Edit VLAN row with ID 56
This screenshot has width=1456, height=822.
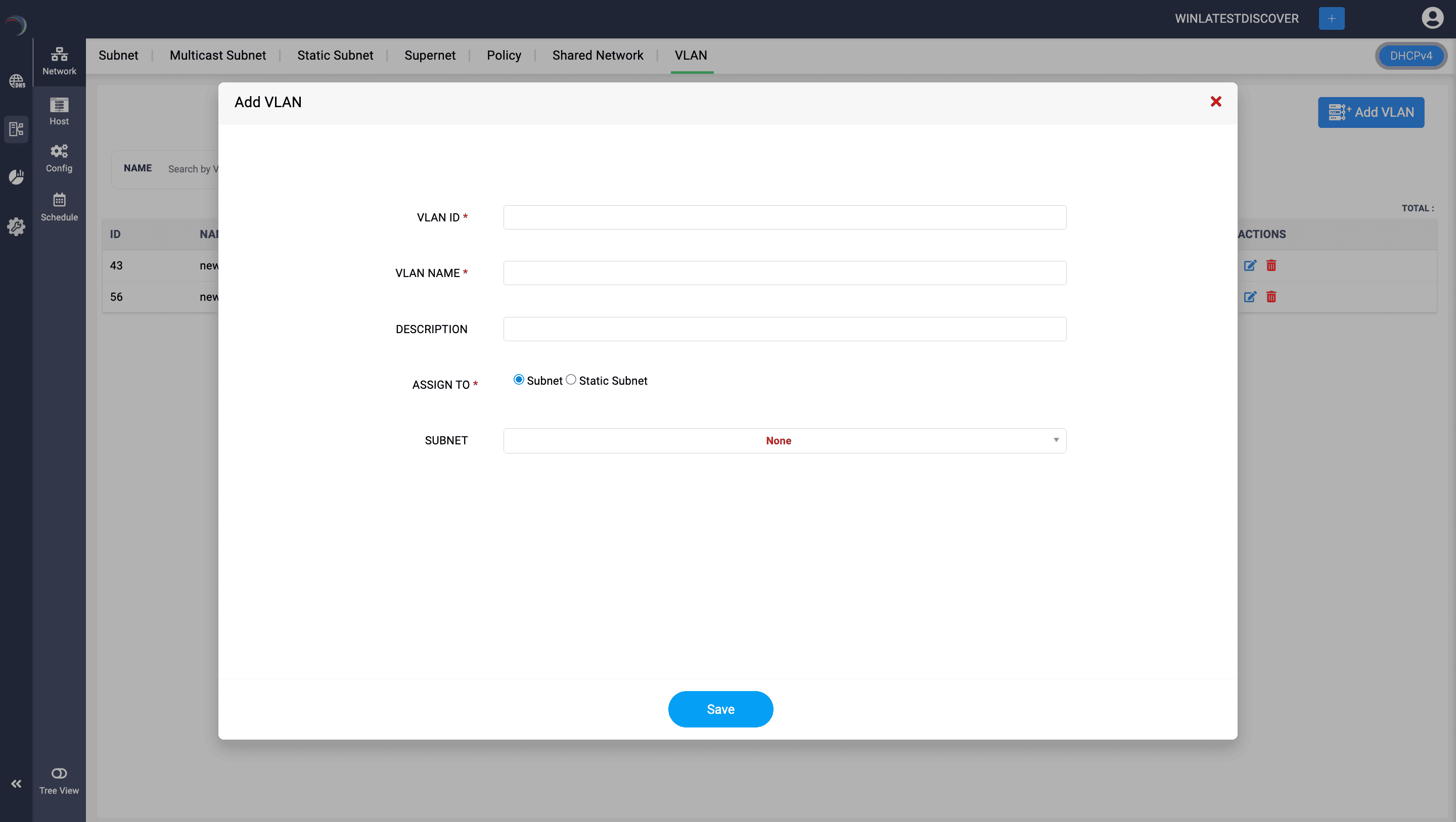tap(1250, 297)
